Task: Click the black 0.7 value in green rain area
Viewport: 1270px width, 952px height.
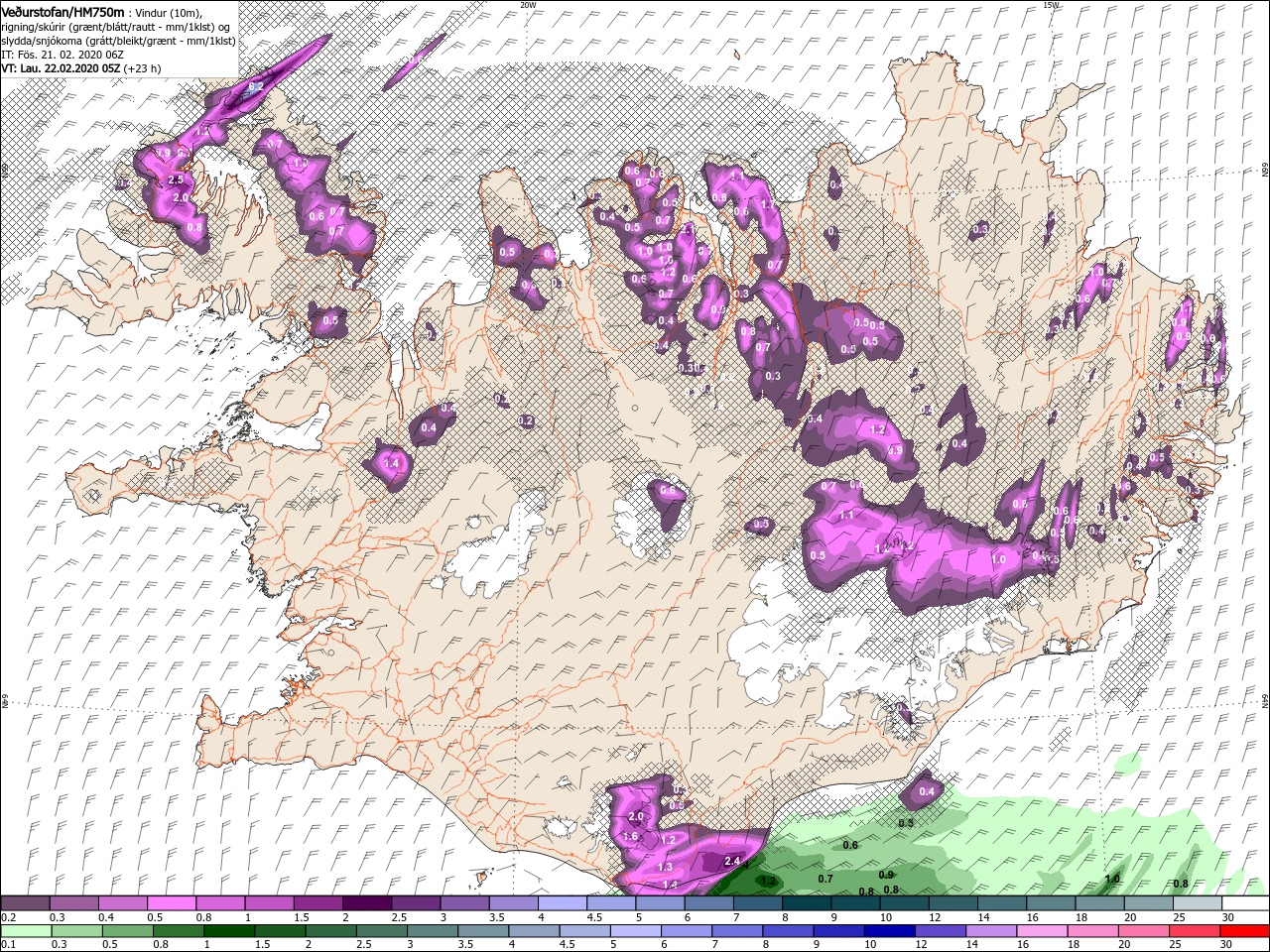Action: click(825, 879)
